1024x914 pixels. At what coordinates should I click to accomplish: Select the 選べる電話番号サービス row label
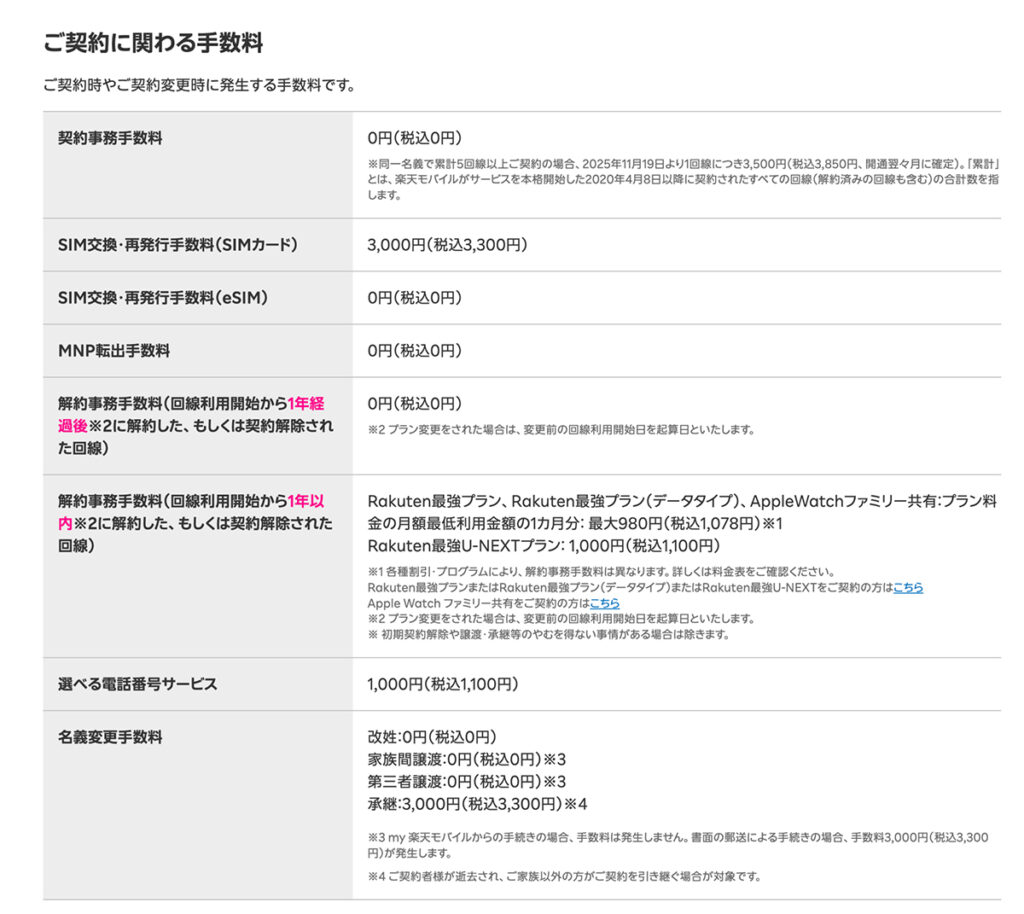pyautogui.click(x=137, y=685)
